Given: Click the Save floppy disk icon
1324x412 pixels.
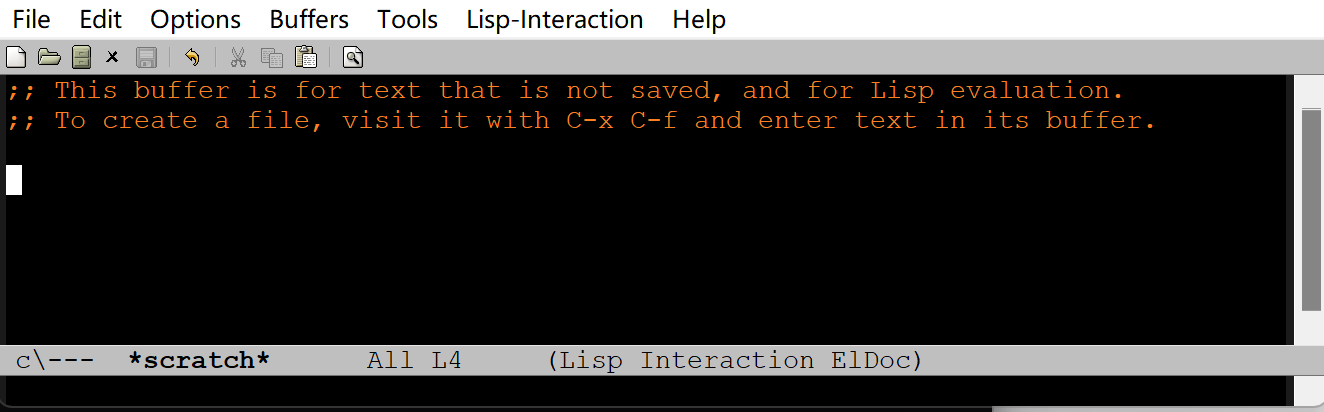Looking at the screenshot, I should point(145,57).
